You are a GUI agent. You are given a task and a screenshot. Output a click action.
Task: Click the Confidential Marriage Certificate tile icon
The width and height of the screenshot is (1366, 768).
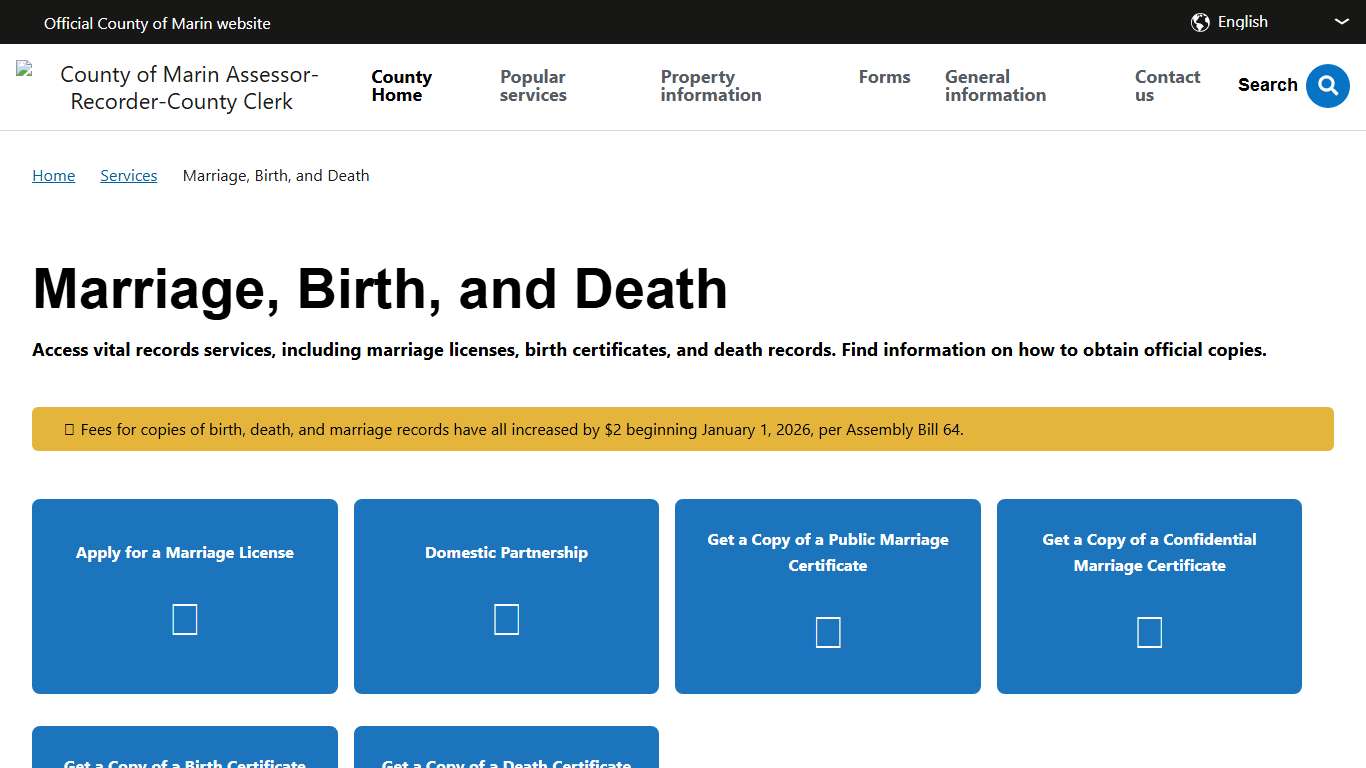point(1148,632)
